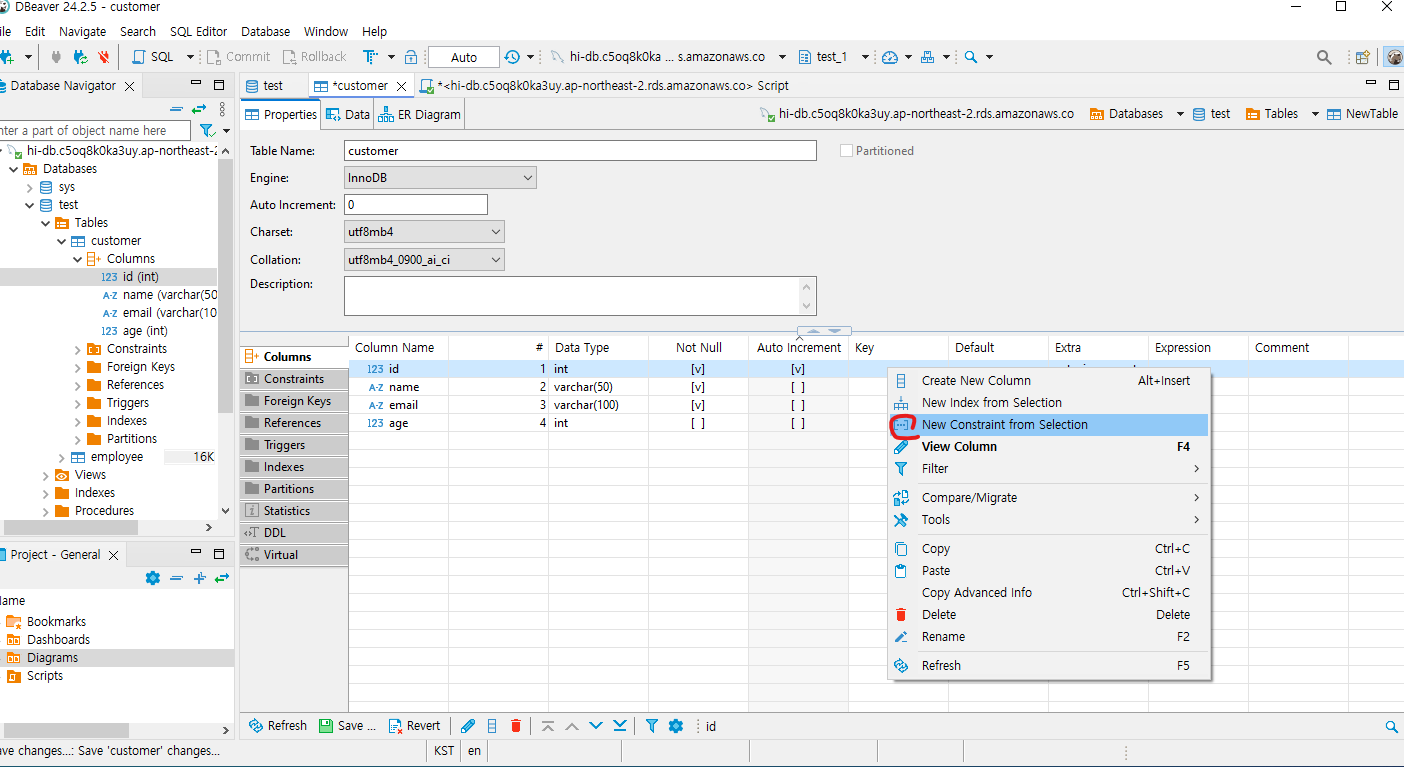Click the Auto Increment value field
1404x767 pixels.
416,205
